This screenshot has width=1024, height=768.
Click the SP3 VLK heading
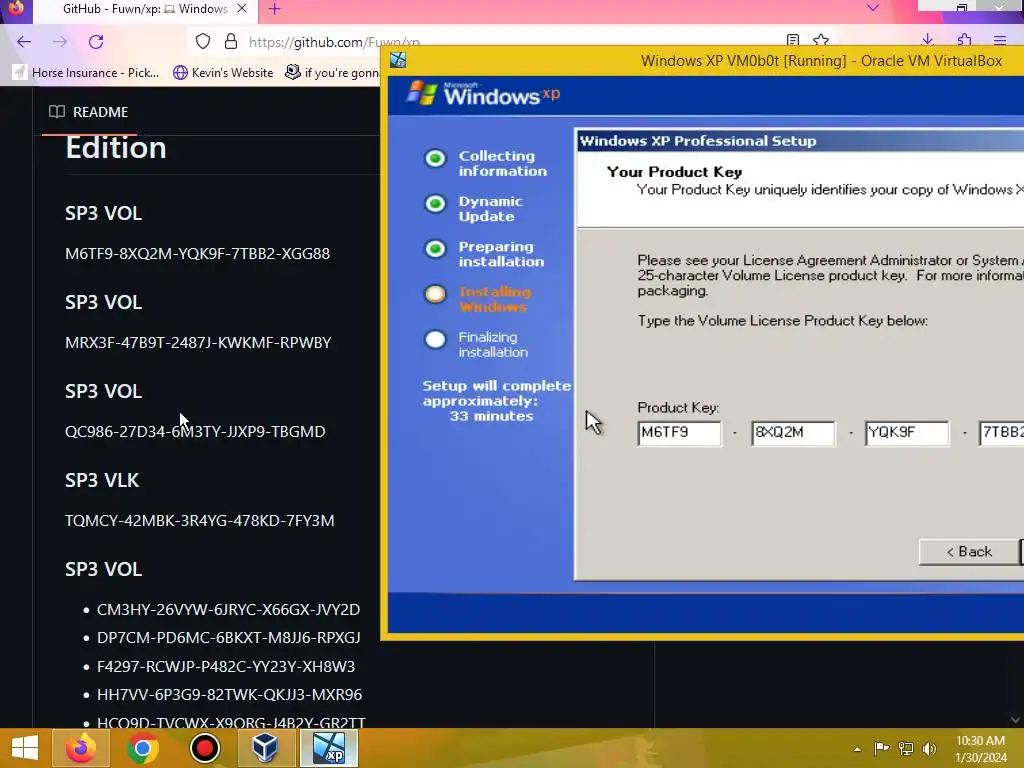click(102, 480)
